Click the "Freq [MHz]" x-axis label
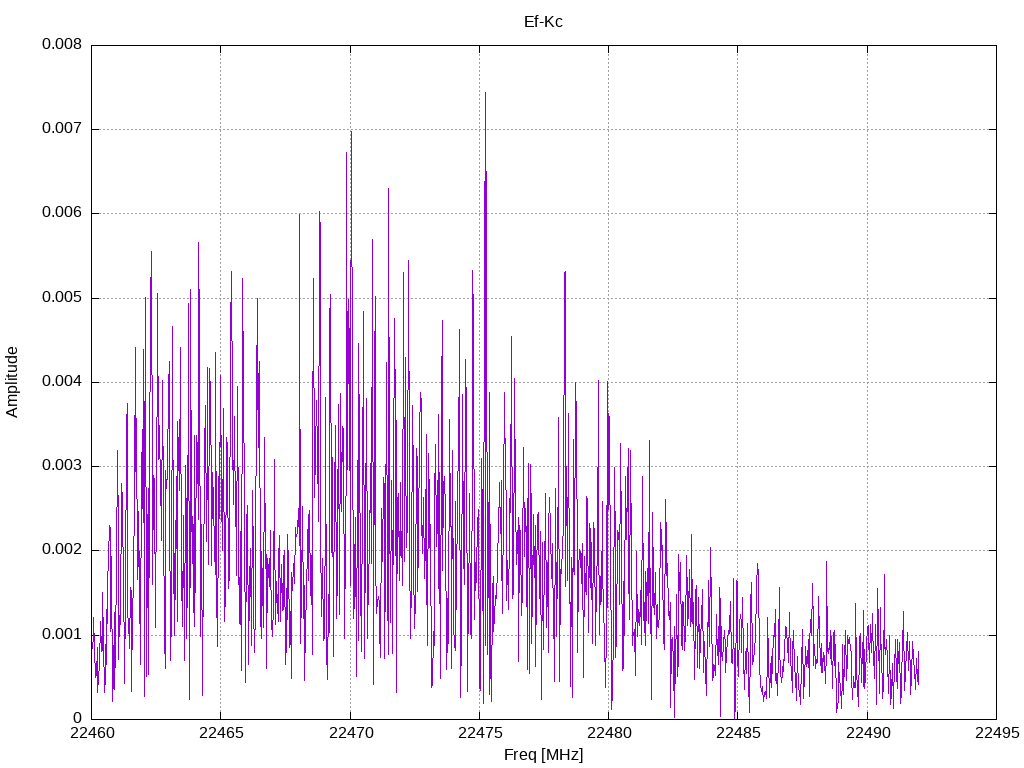This screenshot has height=768, width=1024. pyautogui.click(x=543, y=754)
